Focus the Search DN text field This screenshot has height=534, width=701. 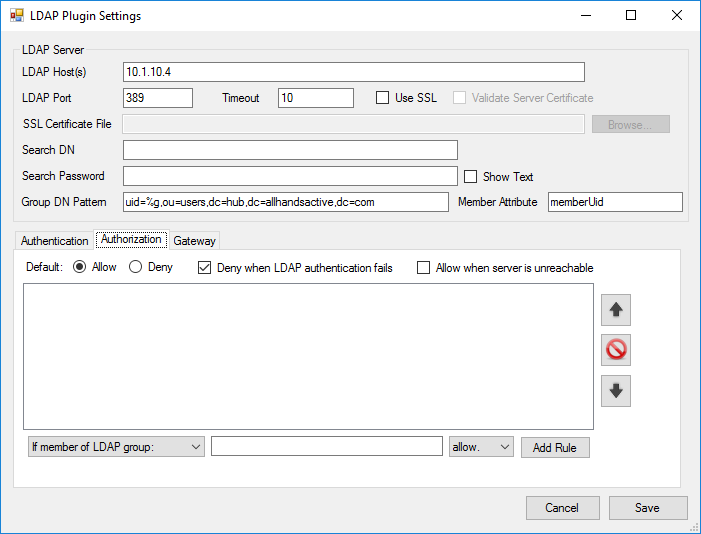(x=290, y=150)
